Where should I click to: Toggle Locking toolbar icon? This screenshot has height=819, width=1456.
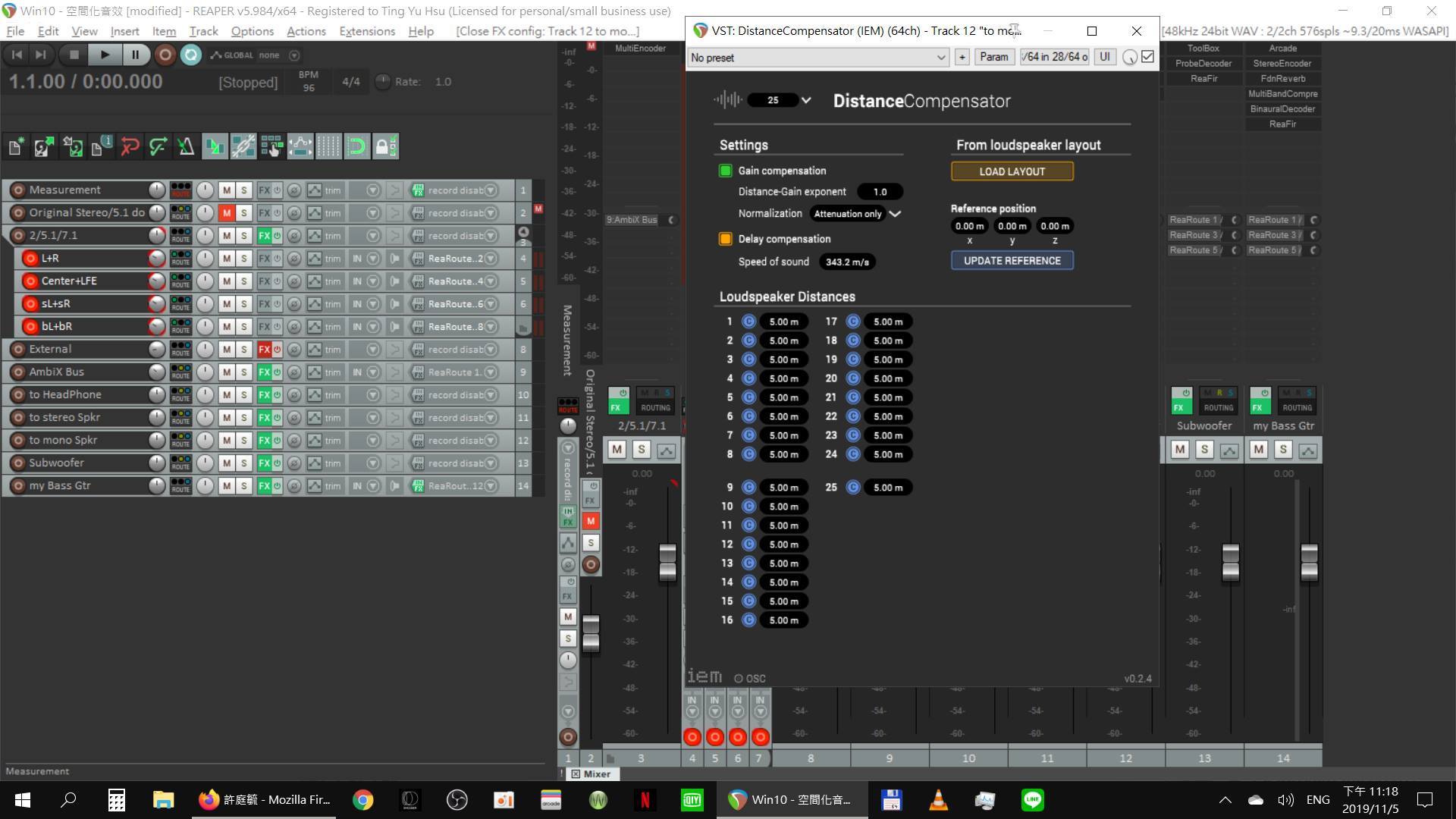[x=385, y=146]
